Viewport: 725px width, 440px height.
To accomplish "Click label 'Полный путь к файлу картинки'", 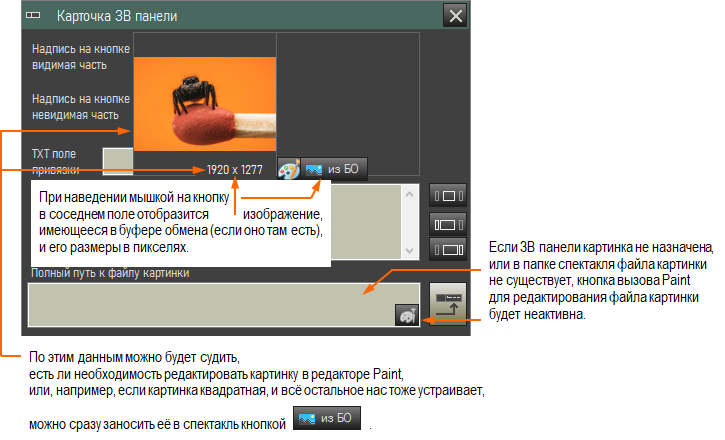I will pos(110,273).
